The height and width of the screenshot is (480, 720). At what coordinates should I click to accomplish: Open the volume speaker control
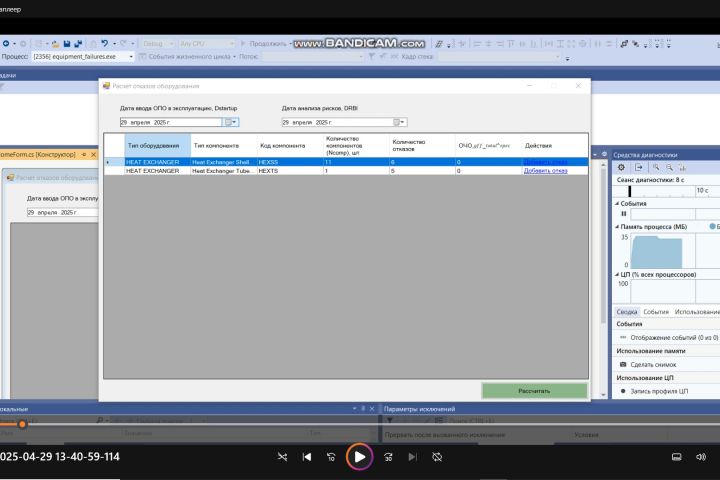tap(701, 457)
